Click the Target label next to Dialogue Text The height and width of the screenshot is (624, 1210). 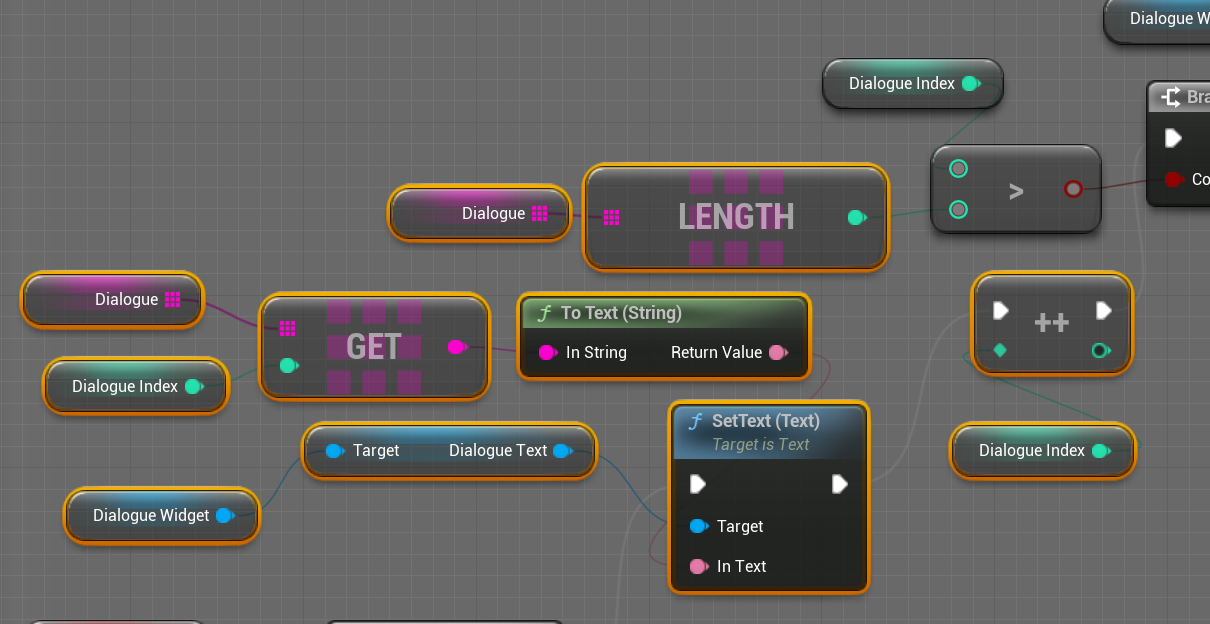click(376, 450)
